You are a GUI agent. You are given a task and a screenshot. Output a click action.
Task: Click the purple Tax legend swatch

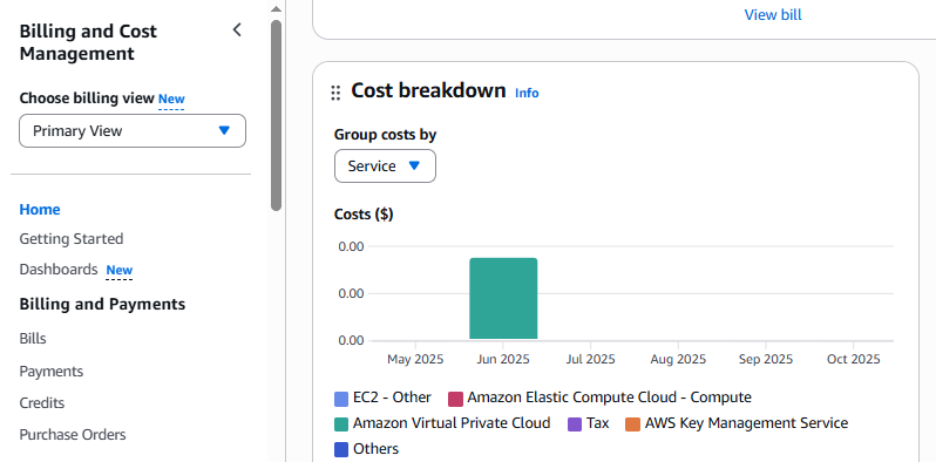[x=575, y=424]
